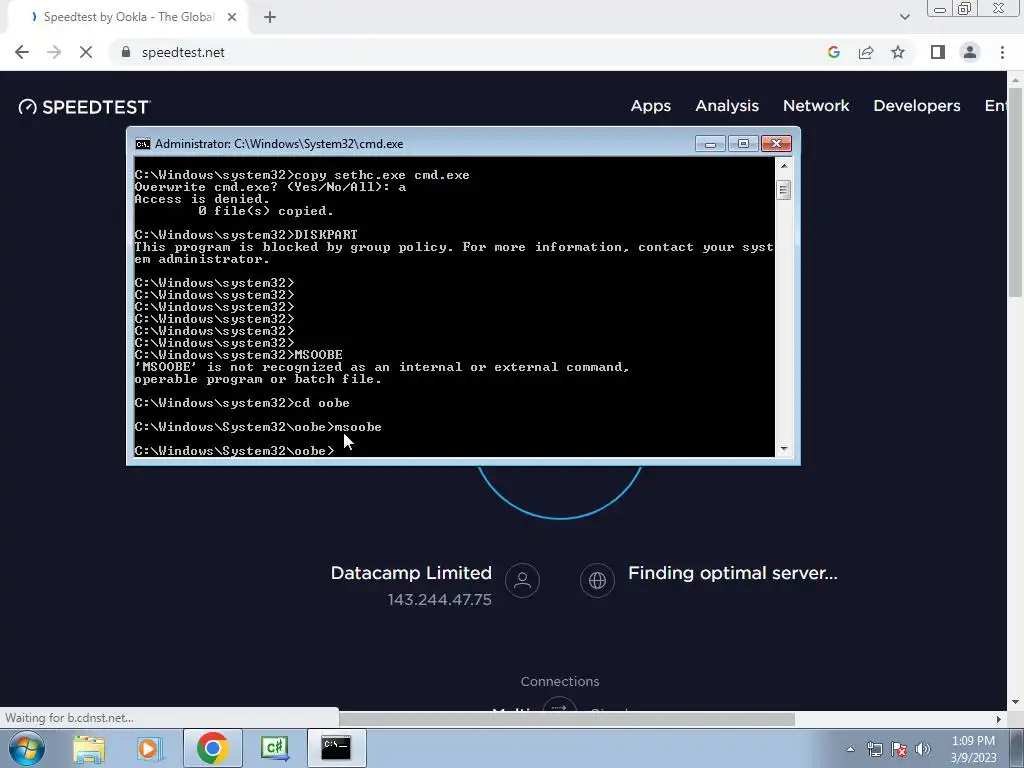Click the Chrome taskbar icon

click(212, 748)
